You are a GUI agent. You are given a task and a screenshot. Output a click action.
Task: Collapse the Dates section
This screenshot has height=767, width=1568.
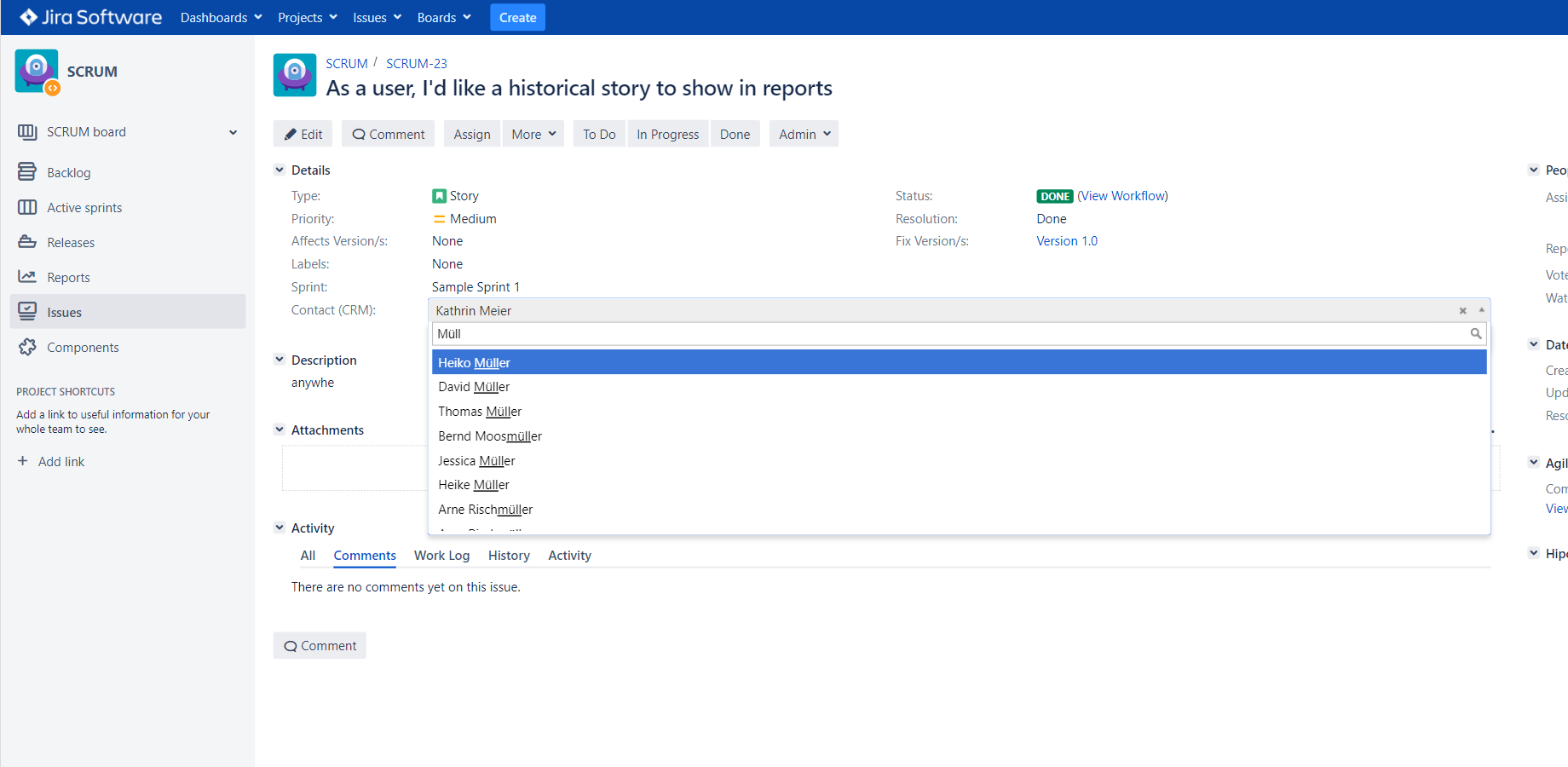point(1534,344)
